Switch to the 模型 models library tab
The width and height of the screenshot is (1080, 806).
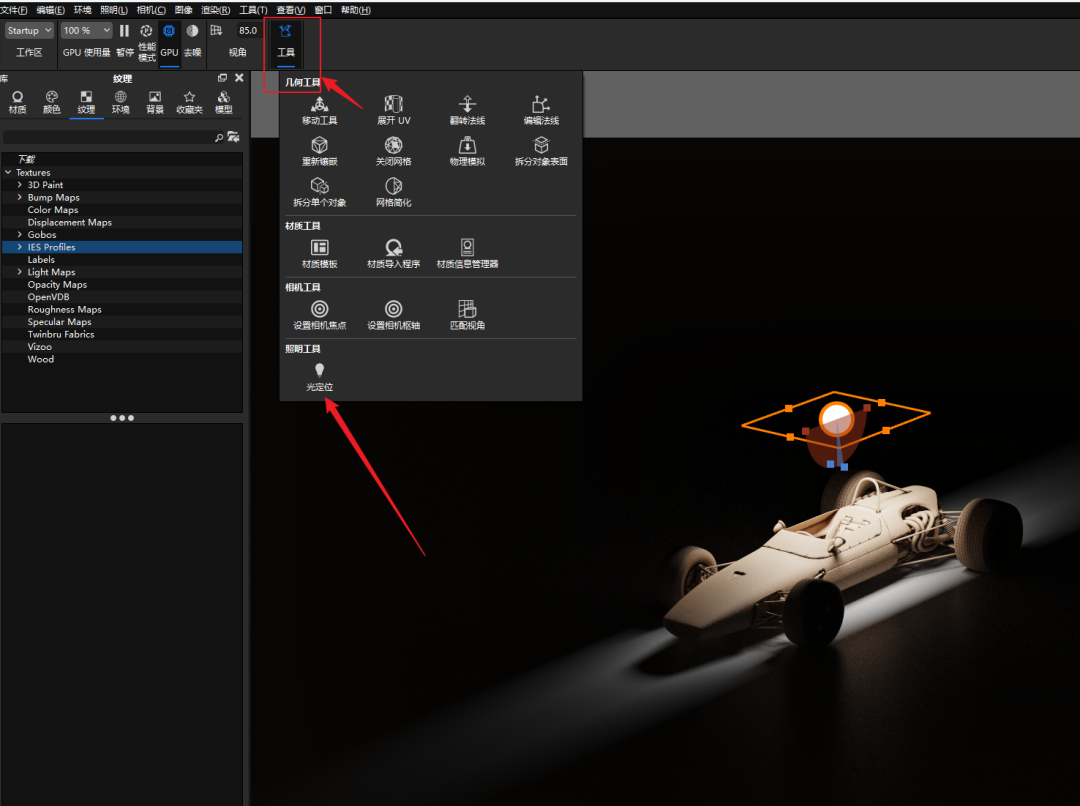coord(224,102)
